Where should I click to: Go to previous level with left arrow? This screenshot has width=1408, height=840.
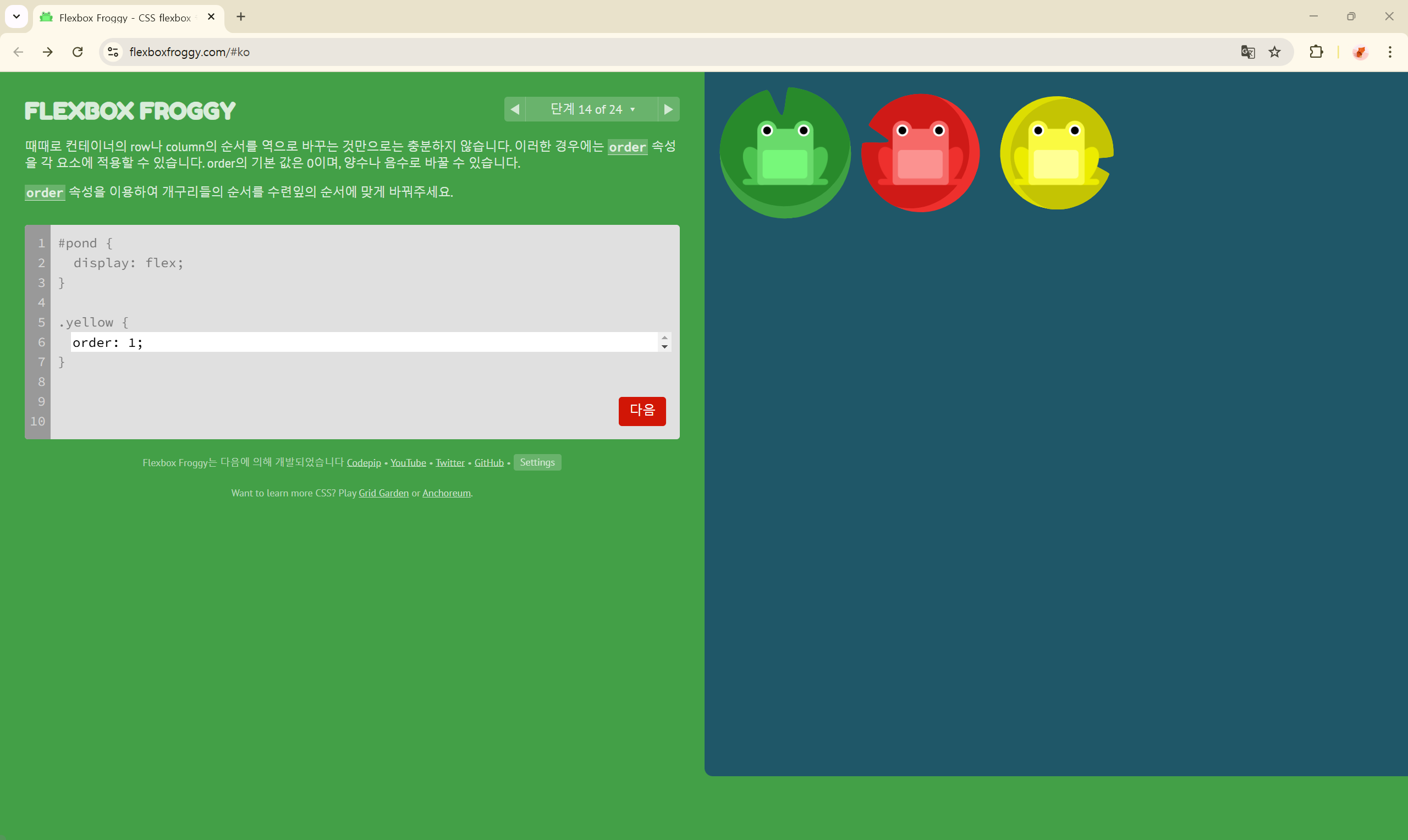coord(515,109)
